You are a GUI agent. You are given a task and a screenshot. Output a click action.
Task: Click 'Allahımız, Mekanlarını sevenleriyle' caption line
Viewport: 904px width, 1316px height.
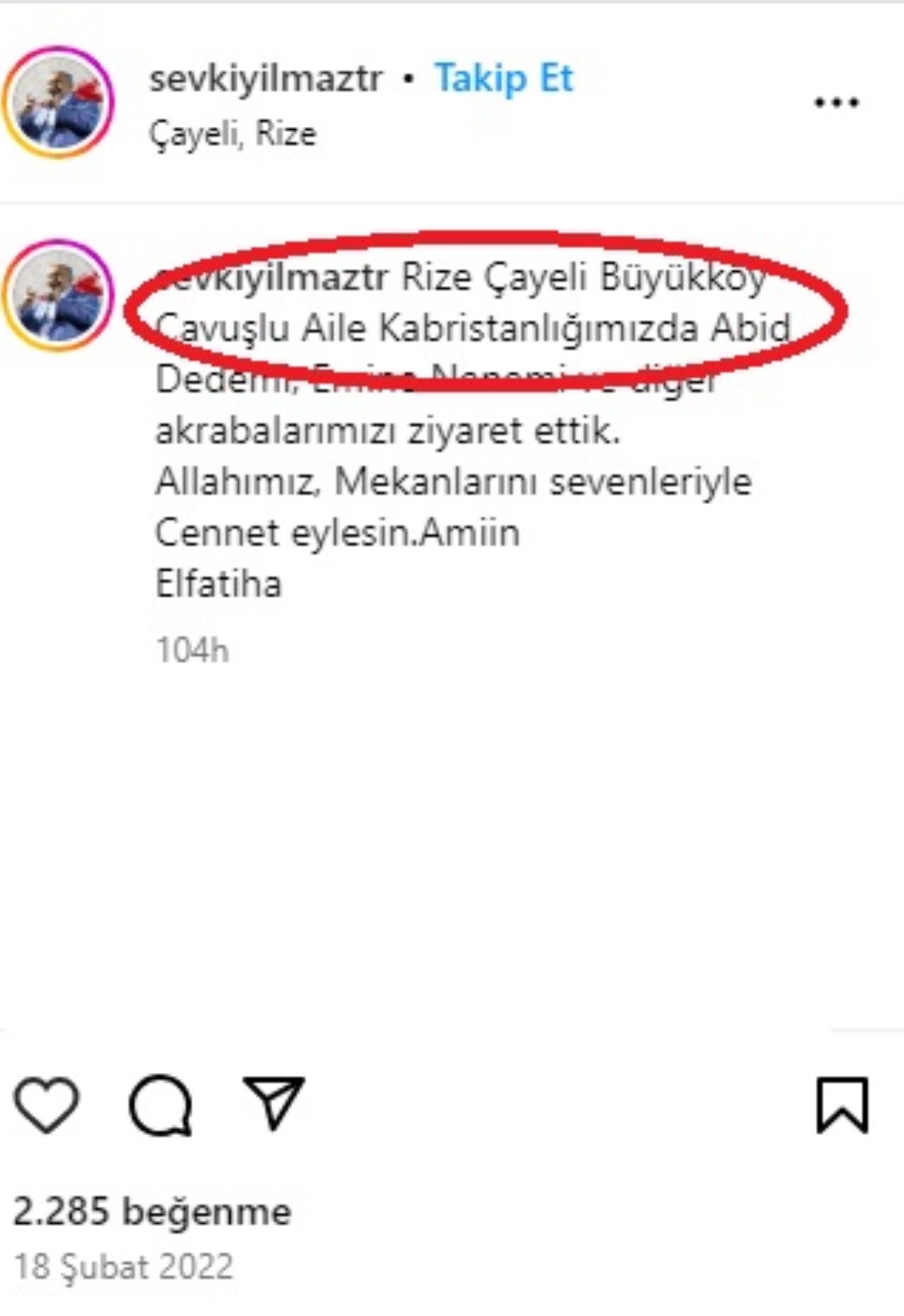tap(453, 482)
